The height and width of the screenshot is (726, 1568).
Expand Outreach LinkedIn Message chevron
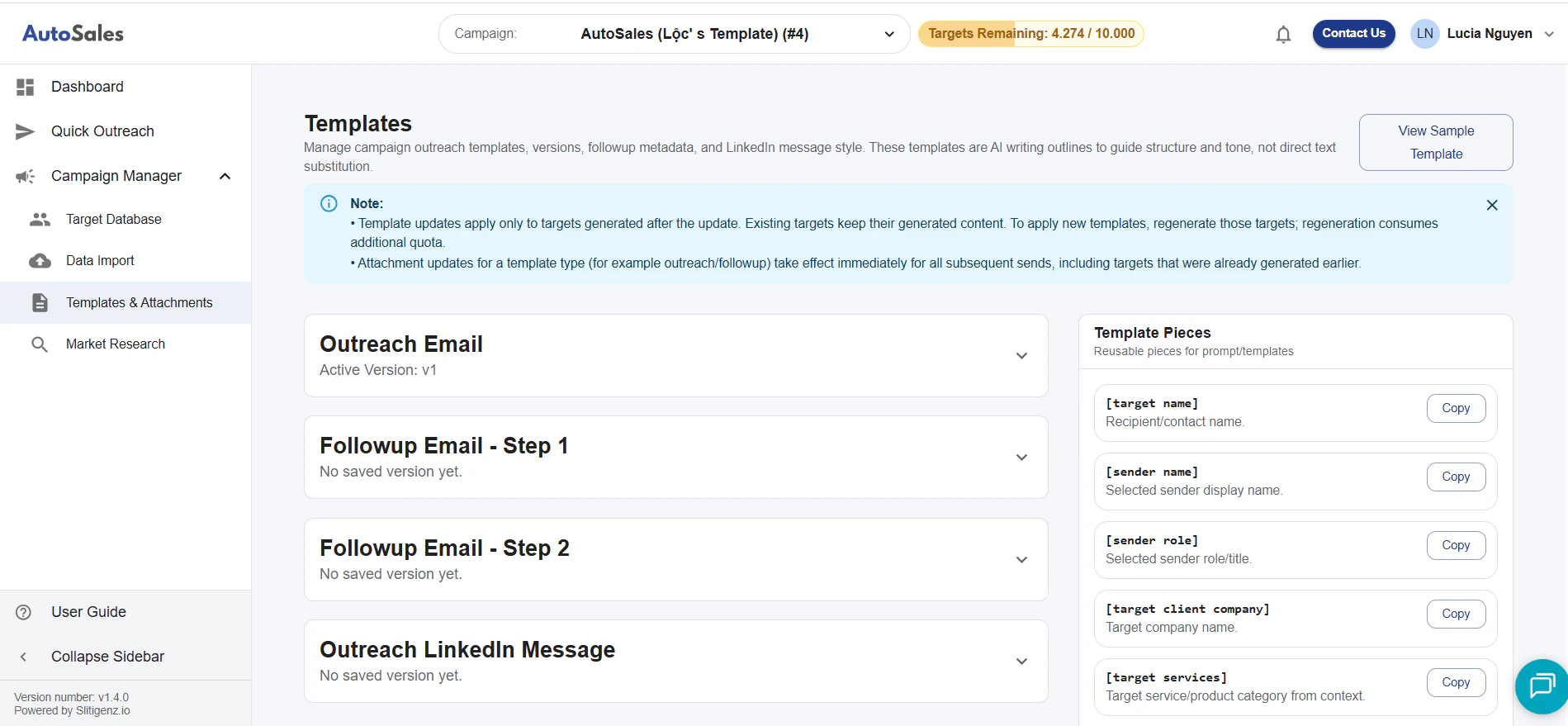point(1021,662)
